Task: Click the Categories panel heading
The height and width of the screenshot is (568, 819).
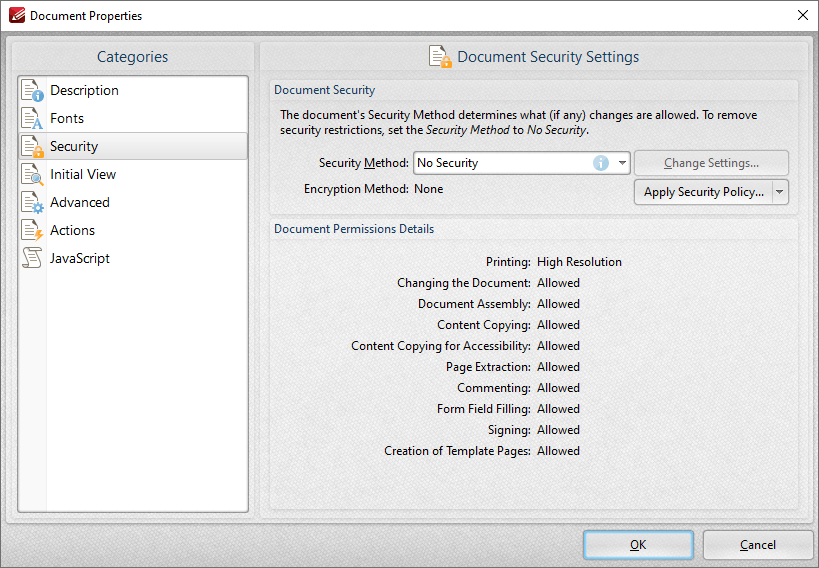Action: [x=133, y=56]
